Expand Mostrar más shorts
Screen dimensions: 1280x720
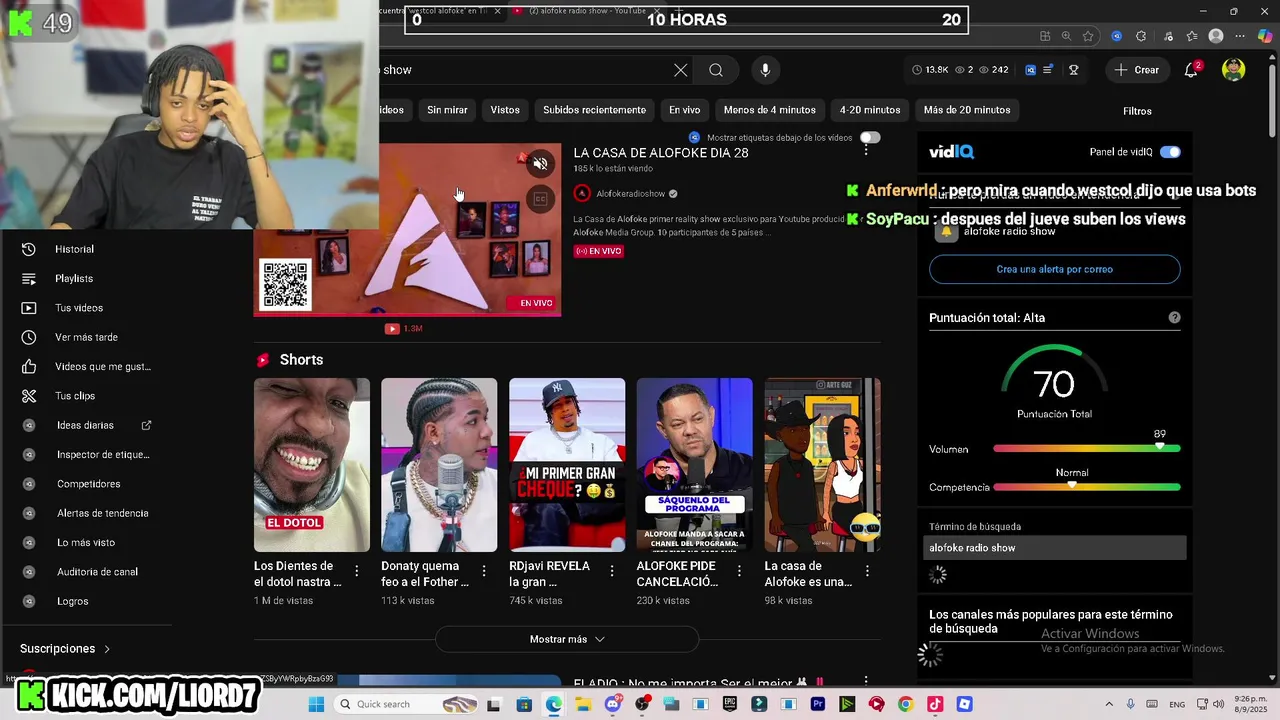[x=567, y=639]
